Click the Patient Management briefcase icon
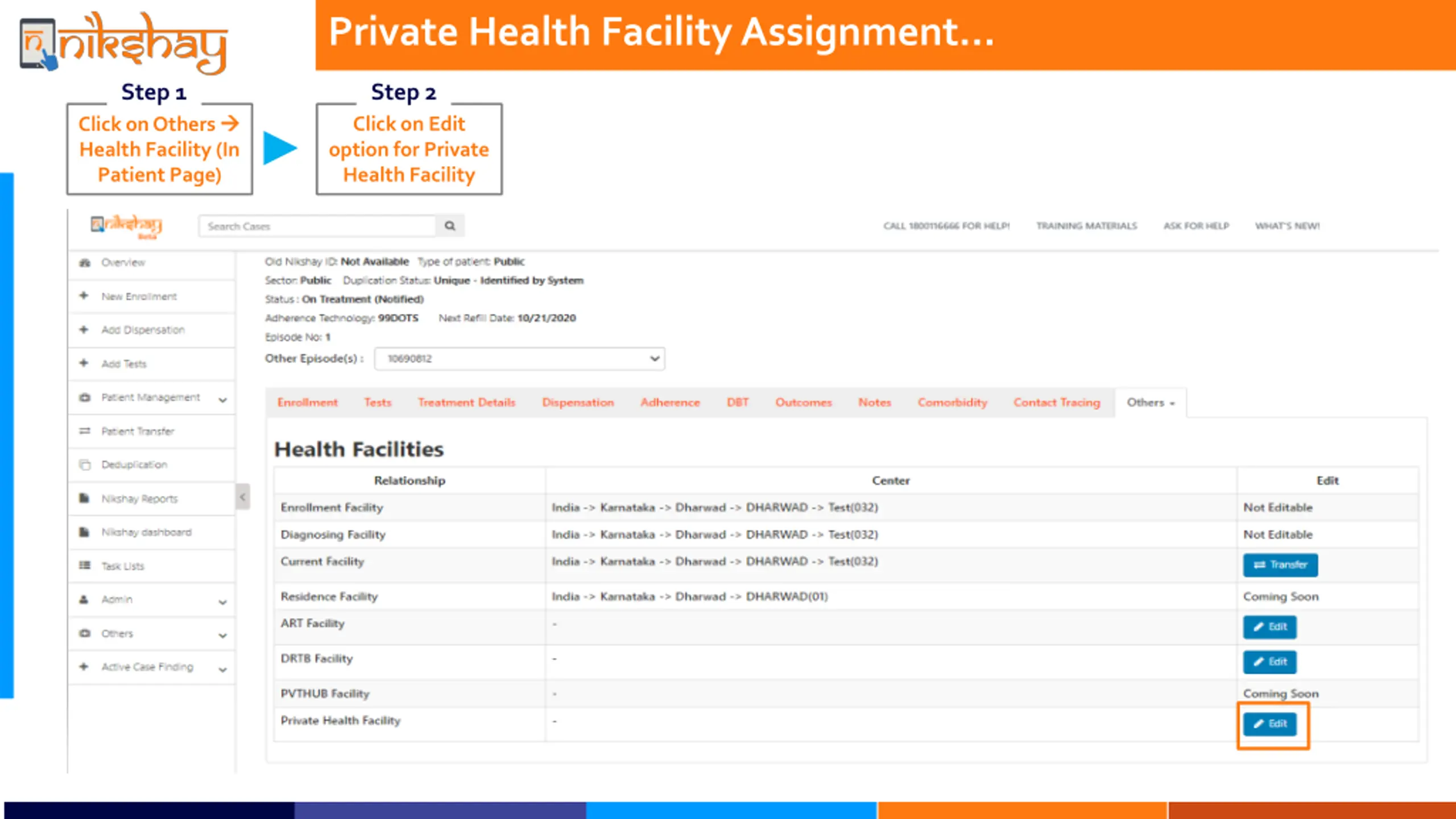1456x819 pixels. (85, 397)
